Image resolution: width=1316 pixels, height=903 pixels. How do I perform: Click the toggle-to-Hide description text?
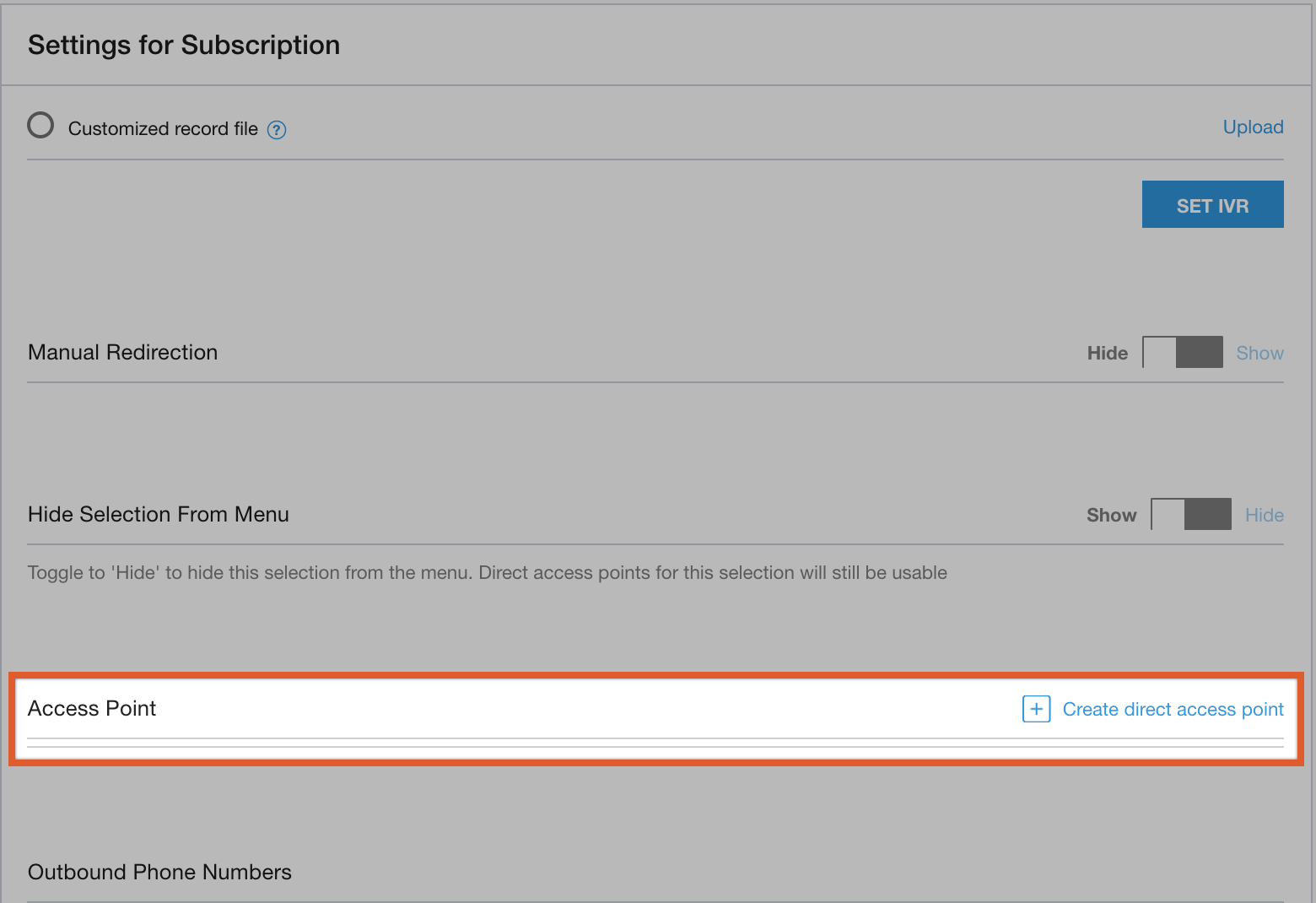coord(487,573)
